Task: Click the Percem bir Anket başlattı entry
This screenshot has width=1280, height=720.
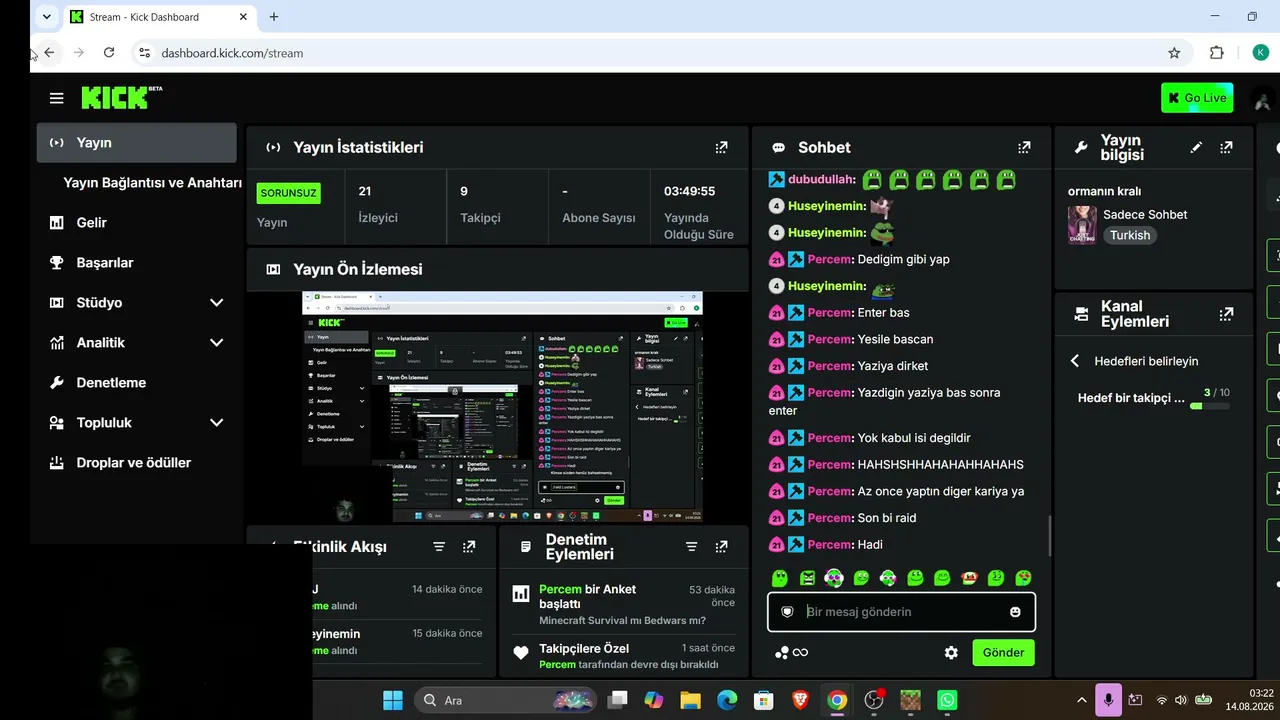Action: pos(623,605)
